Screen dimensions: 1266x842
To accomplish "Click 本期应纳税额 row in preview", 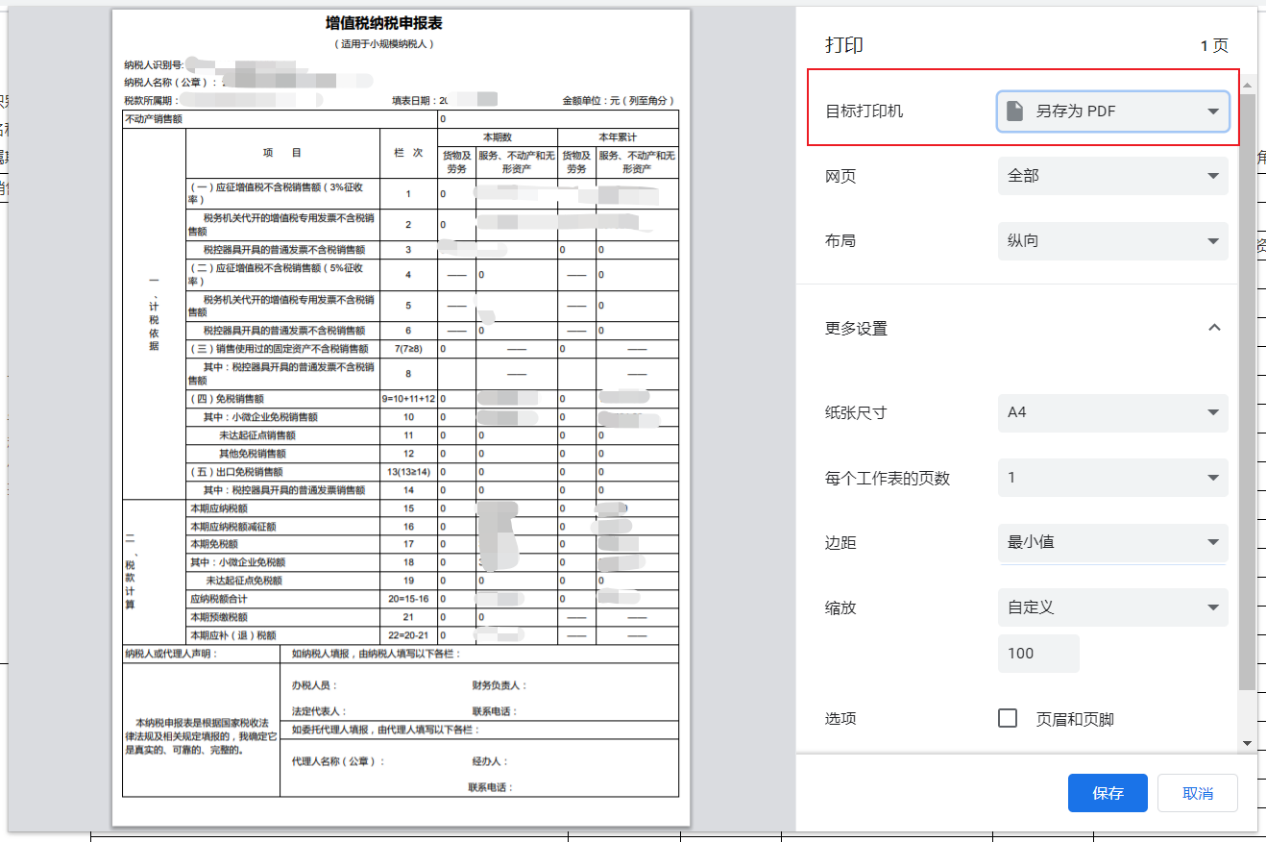I will tap(432, 508).
